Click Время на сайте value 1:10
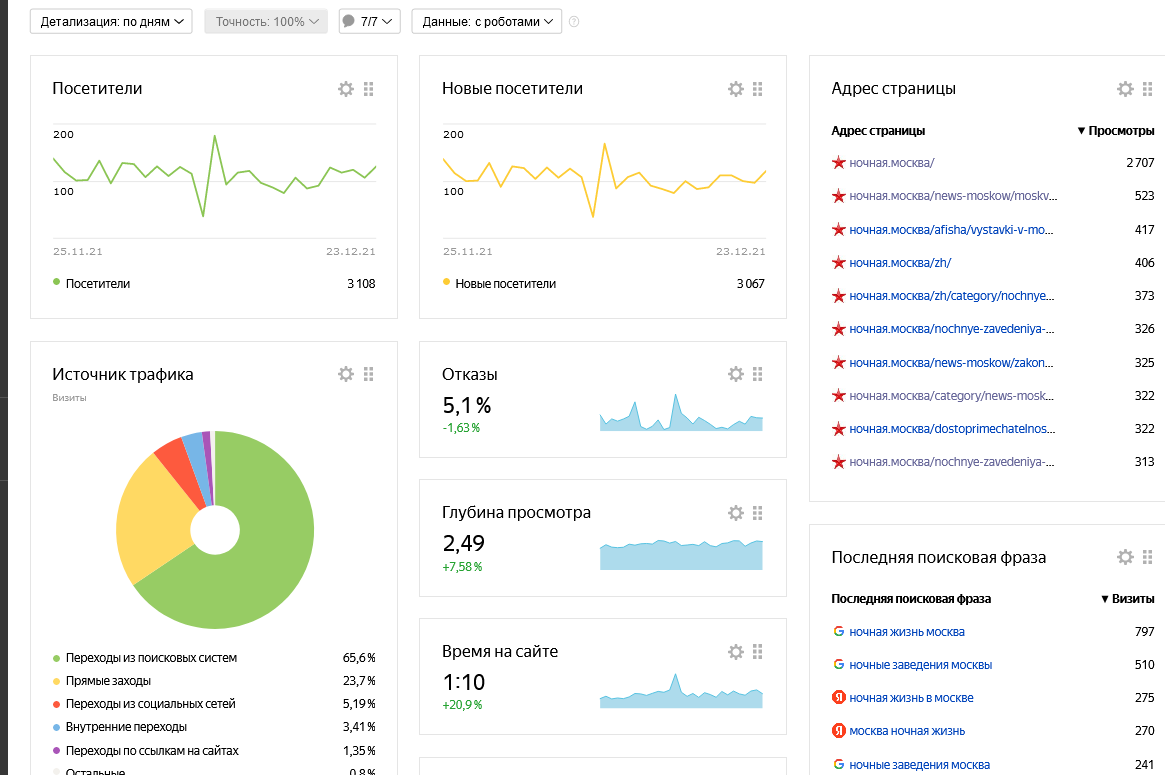 coord(464,682)
